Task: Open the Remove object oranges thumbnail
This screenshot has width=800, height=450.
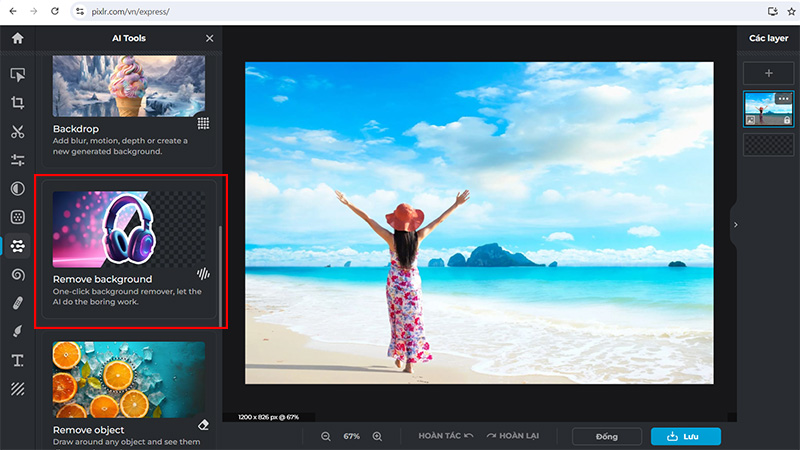Action: click(x=129, y=380)
